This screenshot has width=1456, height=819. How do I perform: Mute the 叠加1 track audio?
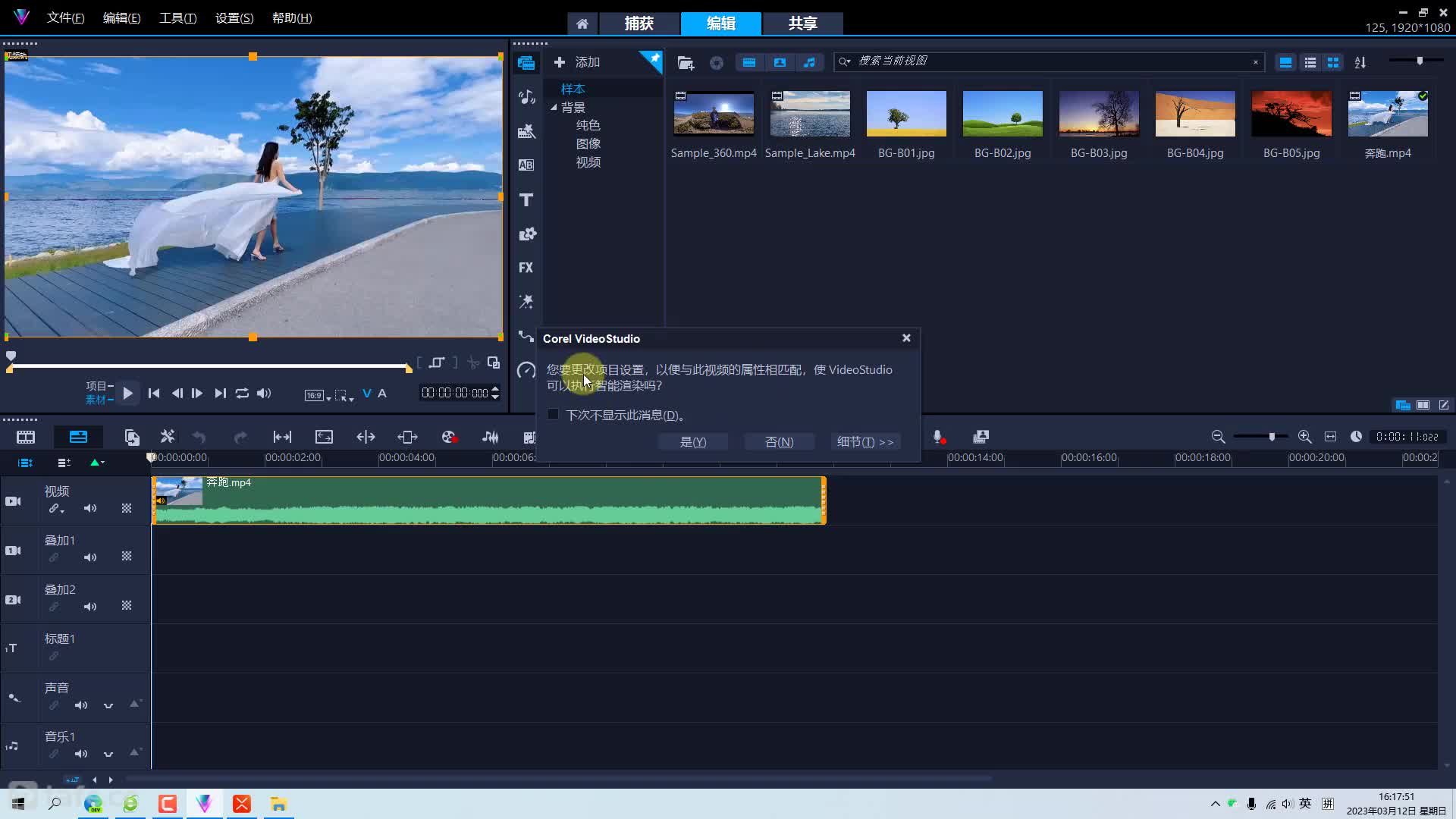(90, 557)
